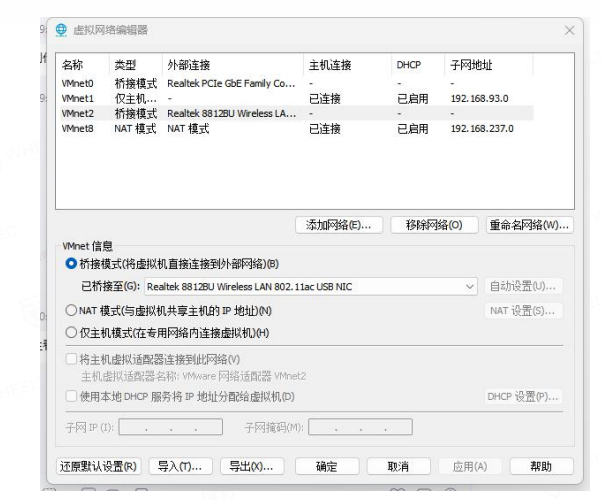Click the 外部连接 column header
The height and width of the screenshot is (500, 601).
[233, 65]
